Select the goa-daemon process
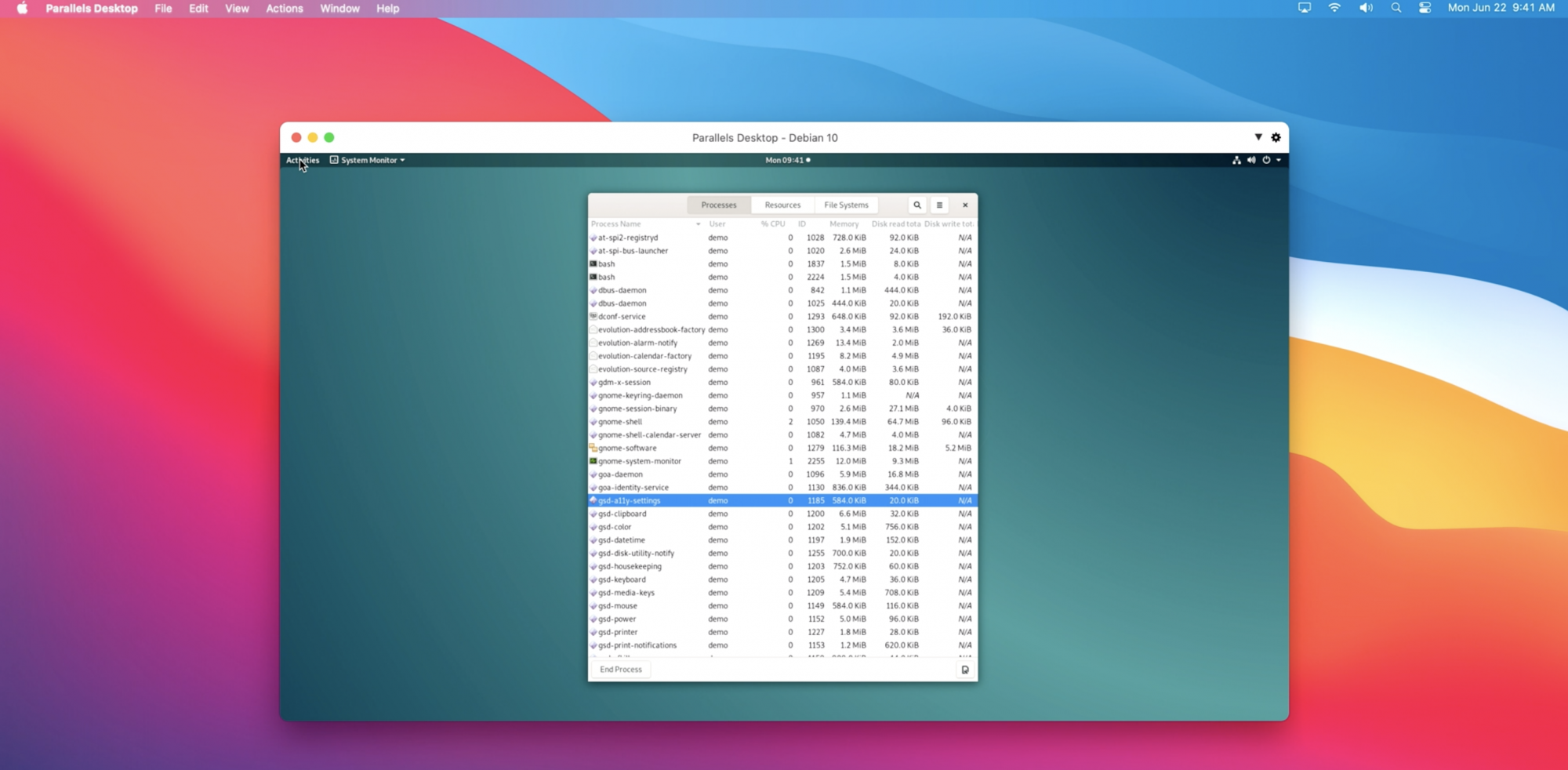This screenshot has height=770, width=1568. 782,474
